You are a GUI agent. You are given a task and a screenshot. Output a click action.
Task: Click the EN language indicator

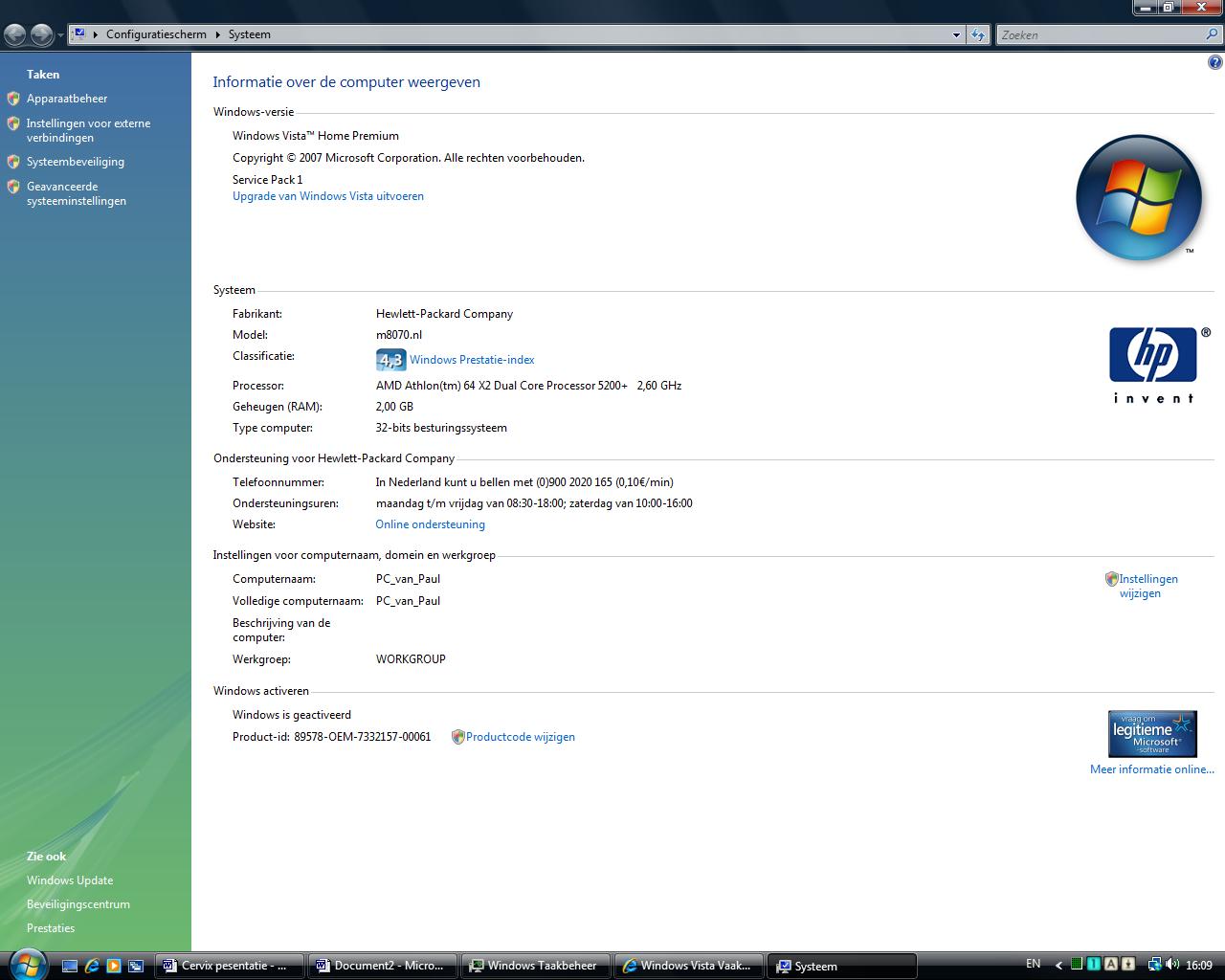point(1034,965)
